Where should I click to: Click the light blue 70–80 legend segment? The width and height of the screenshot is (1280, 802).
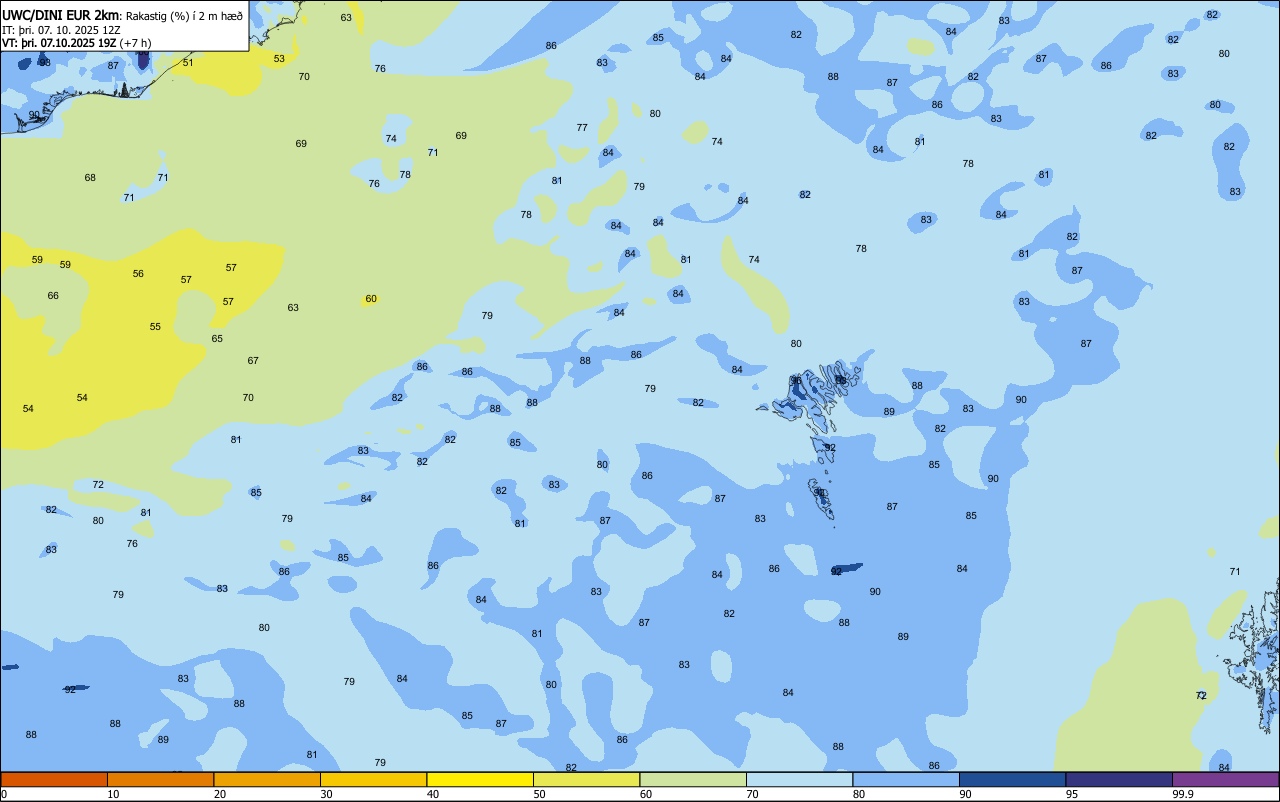(x=799, y=779)
